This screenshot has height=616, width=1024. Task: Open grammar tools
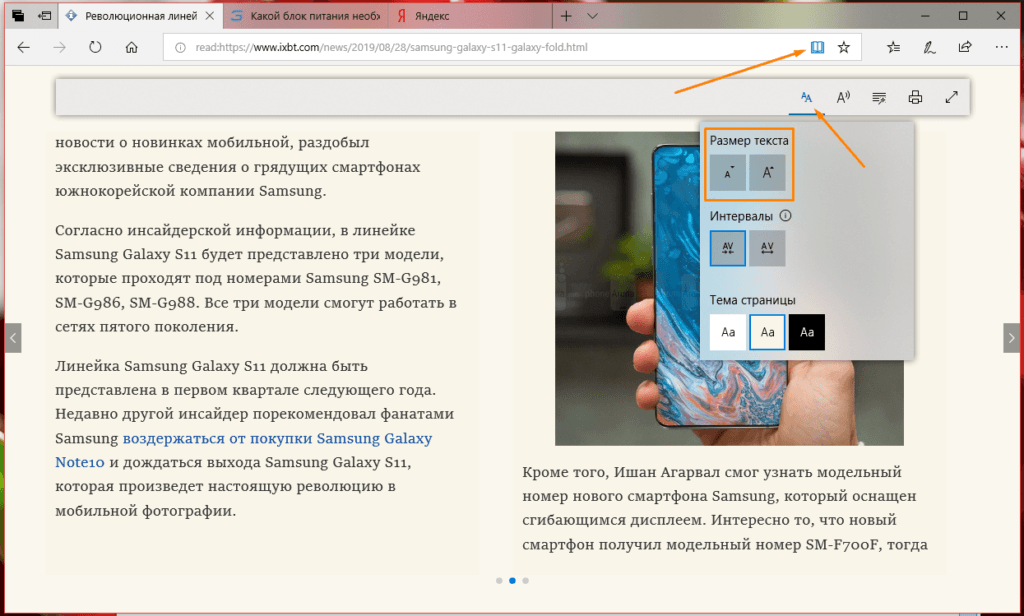[x=879, y=97]
